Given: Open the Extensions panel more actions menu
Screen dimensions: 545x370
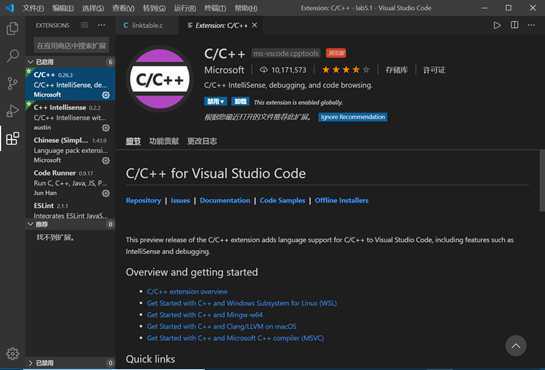Looking at the screenshot, I should [101, 25].
